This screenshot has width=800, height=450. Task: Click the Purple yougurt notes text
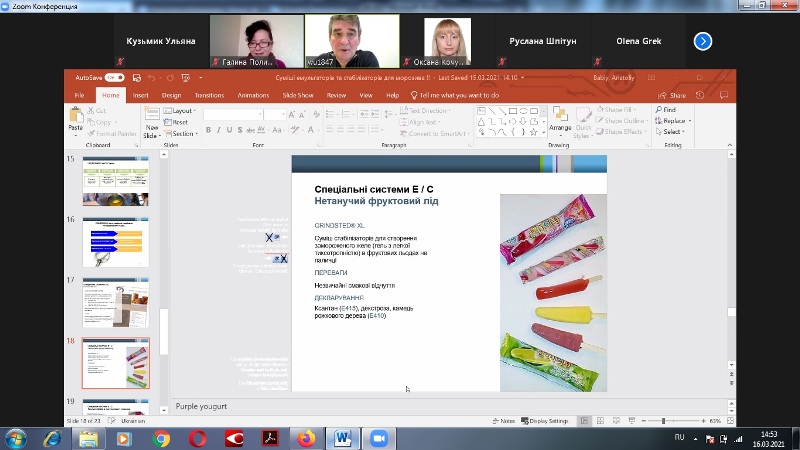201,407
